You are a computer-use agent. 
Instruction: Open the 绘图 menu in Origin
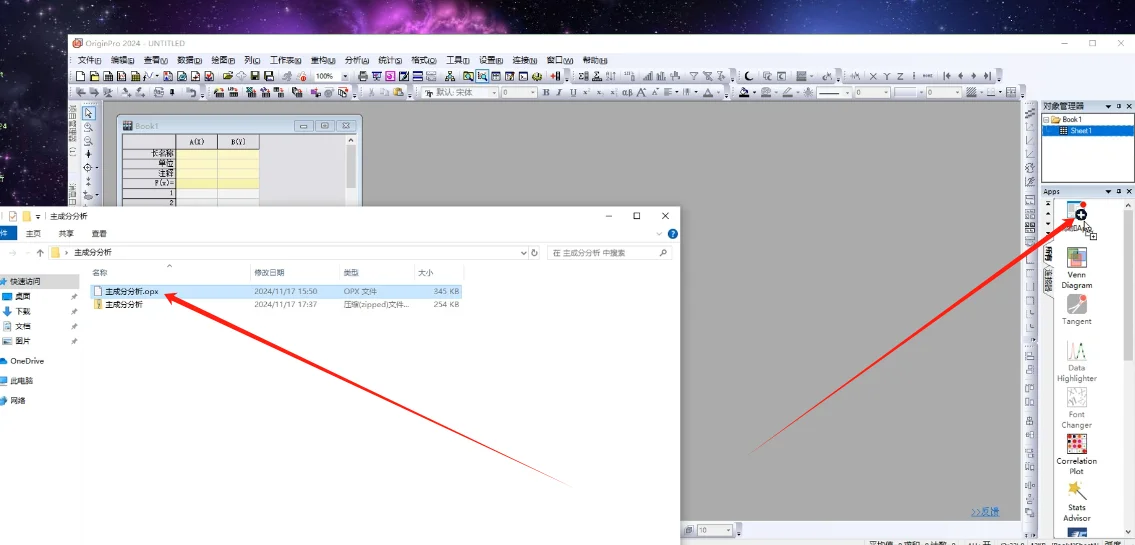(x=222, y=60)
